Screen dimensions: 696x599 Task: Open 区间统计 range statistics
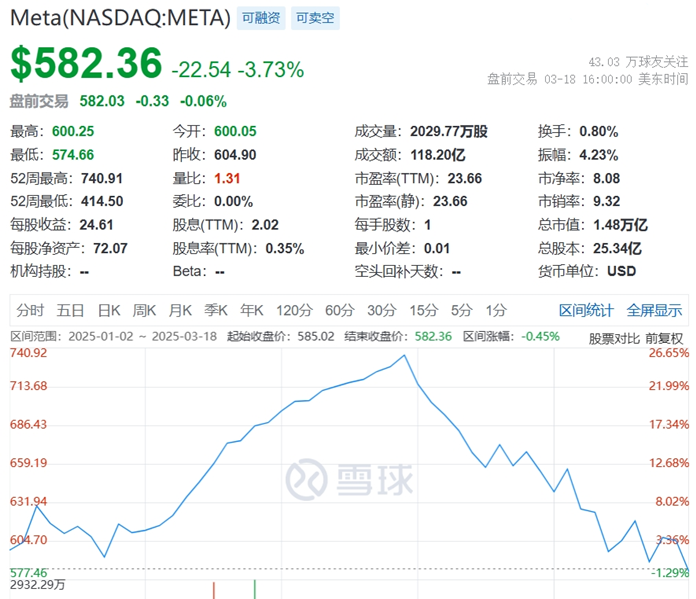[586, 310]
